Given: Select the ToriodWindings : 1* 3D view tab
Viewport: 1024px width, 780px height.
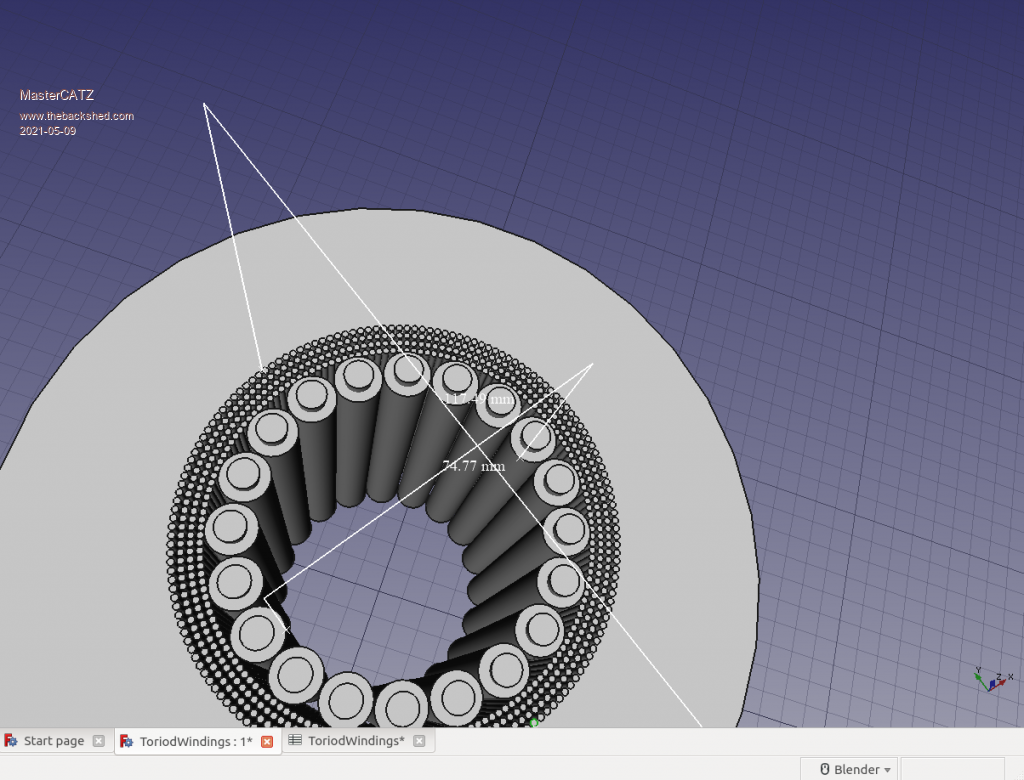Looking at the screenshot, I should coord(195,741).
